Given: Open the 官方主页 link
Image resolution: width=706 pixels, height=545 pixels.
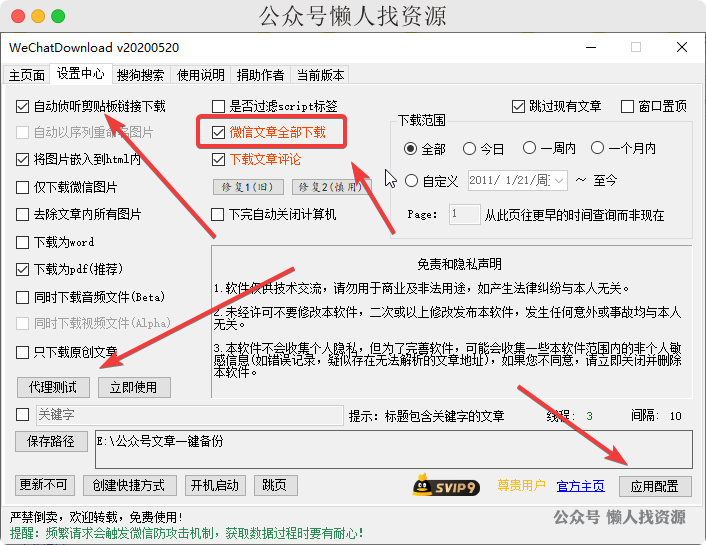Looking at the screenshot, I should click(580, 486).
